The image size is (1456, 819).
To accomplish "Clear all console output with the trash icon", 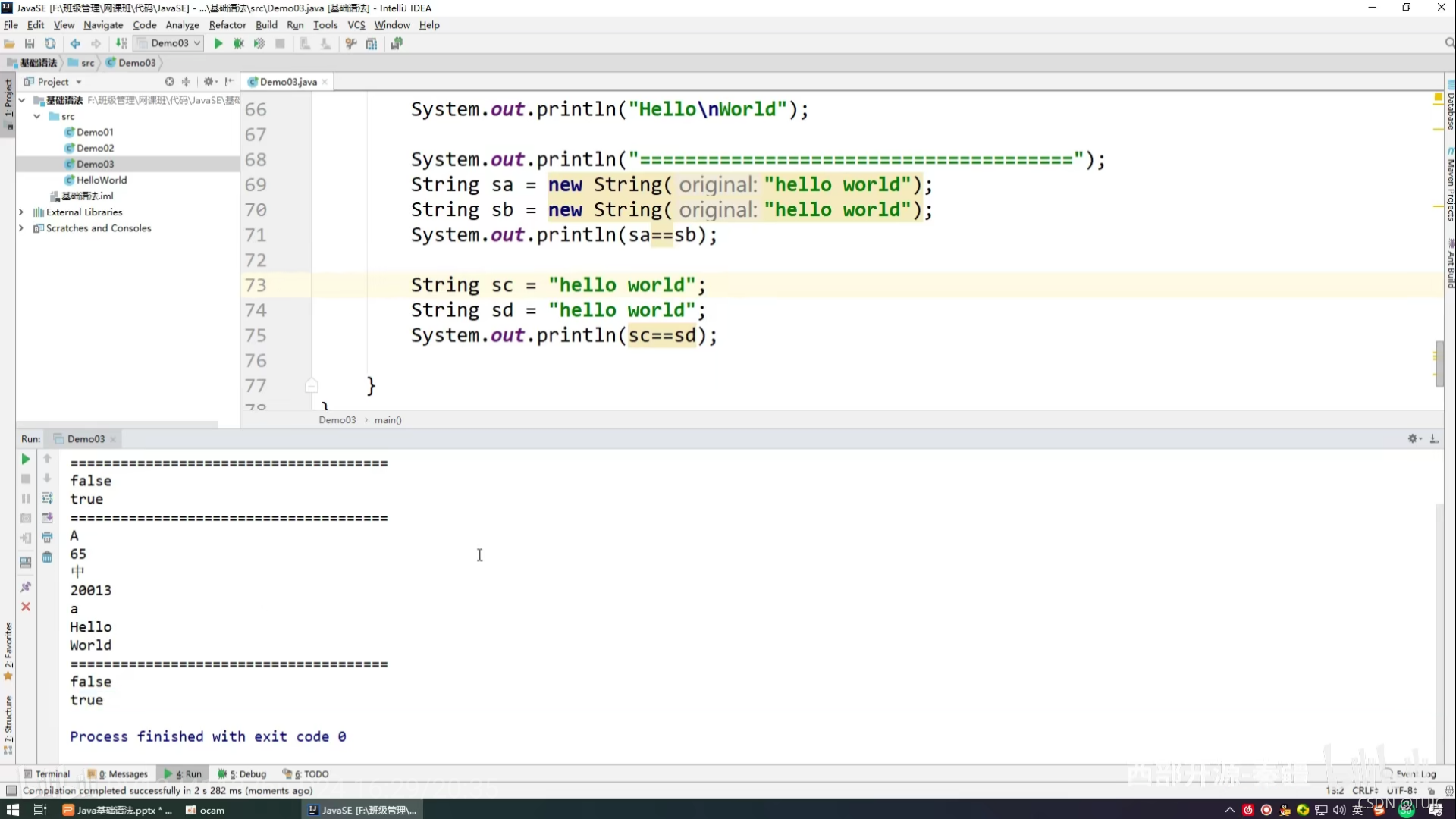I will (x=47, y=558).
